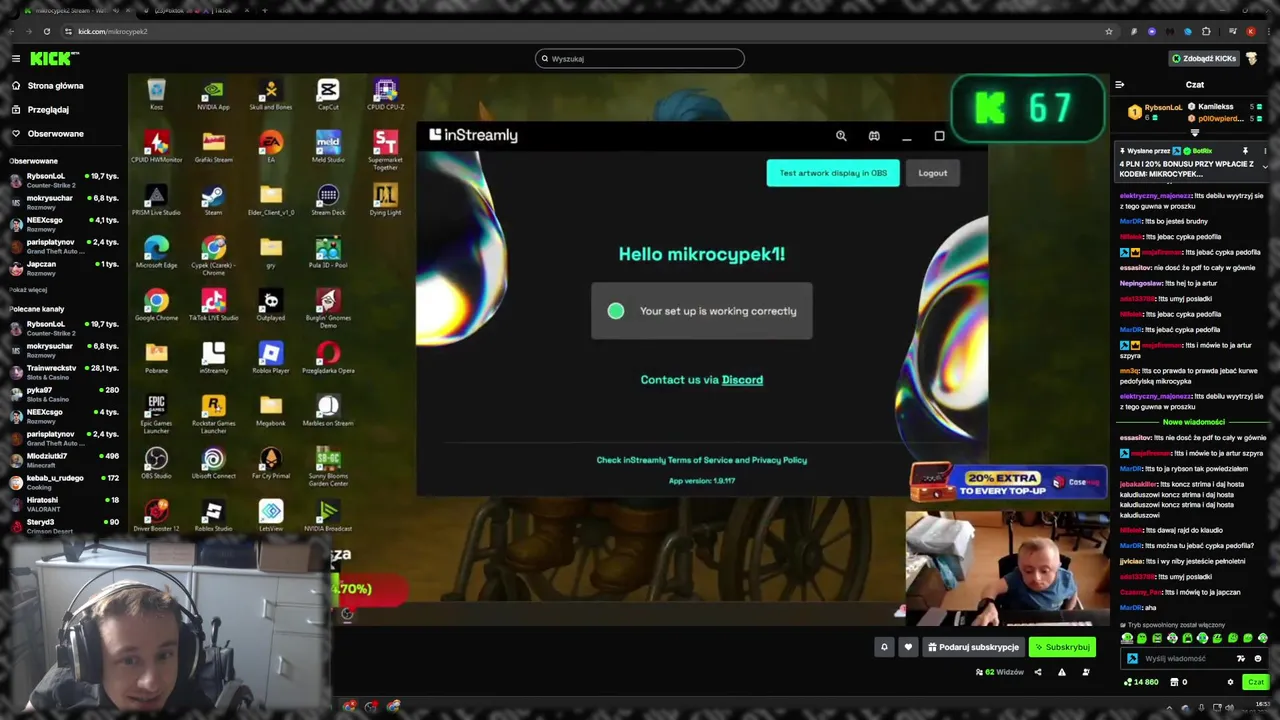Select the Microsoft Edge desktop icon
This screenshot has width=1280, height=720.
click(156, 252)
